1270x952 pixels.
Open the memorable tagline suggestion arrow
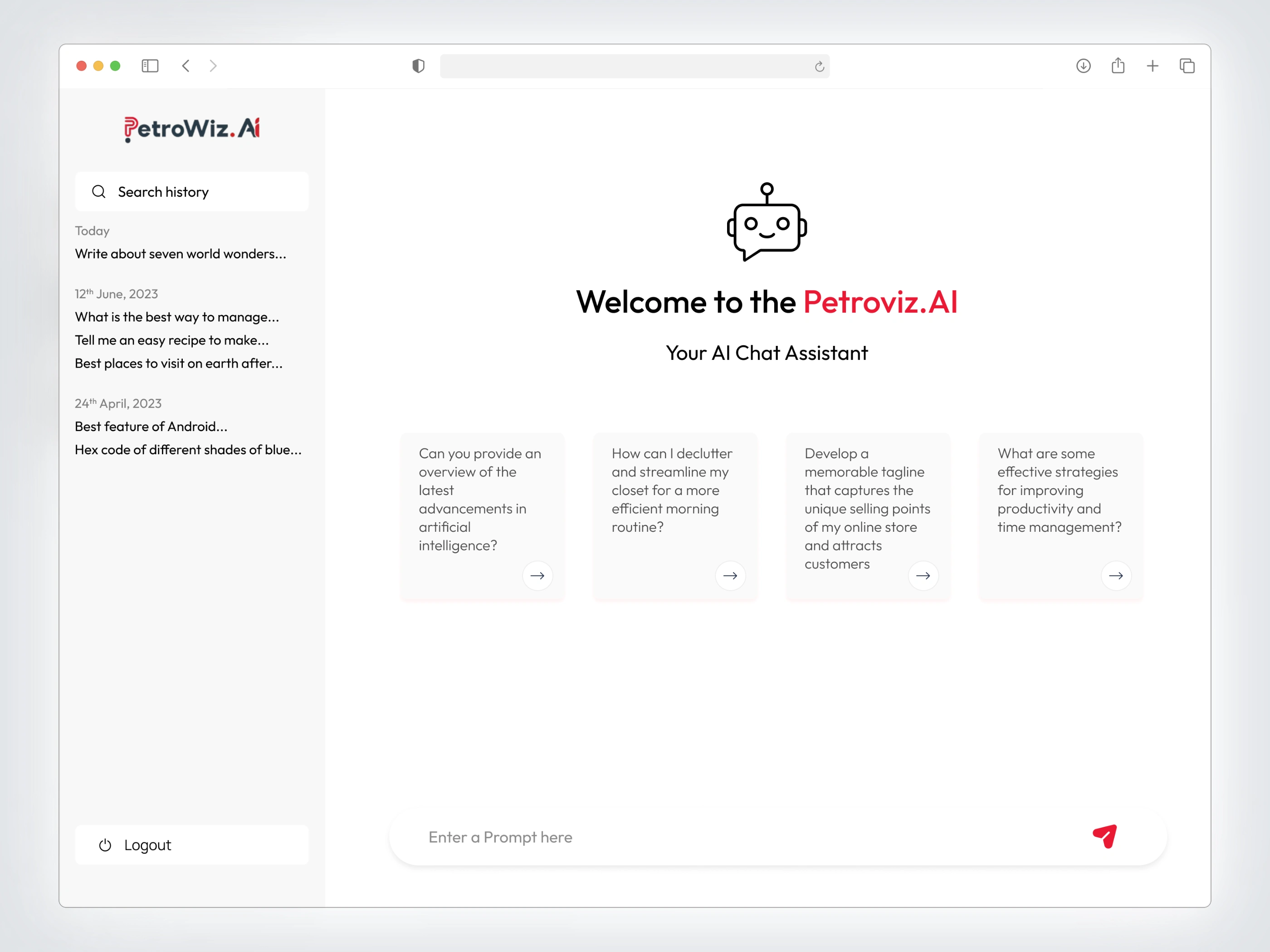(923, 576)
